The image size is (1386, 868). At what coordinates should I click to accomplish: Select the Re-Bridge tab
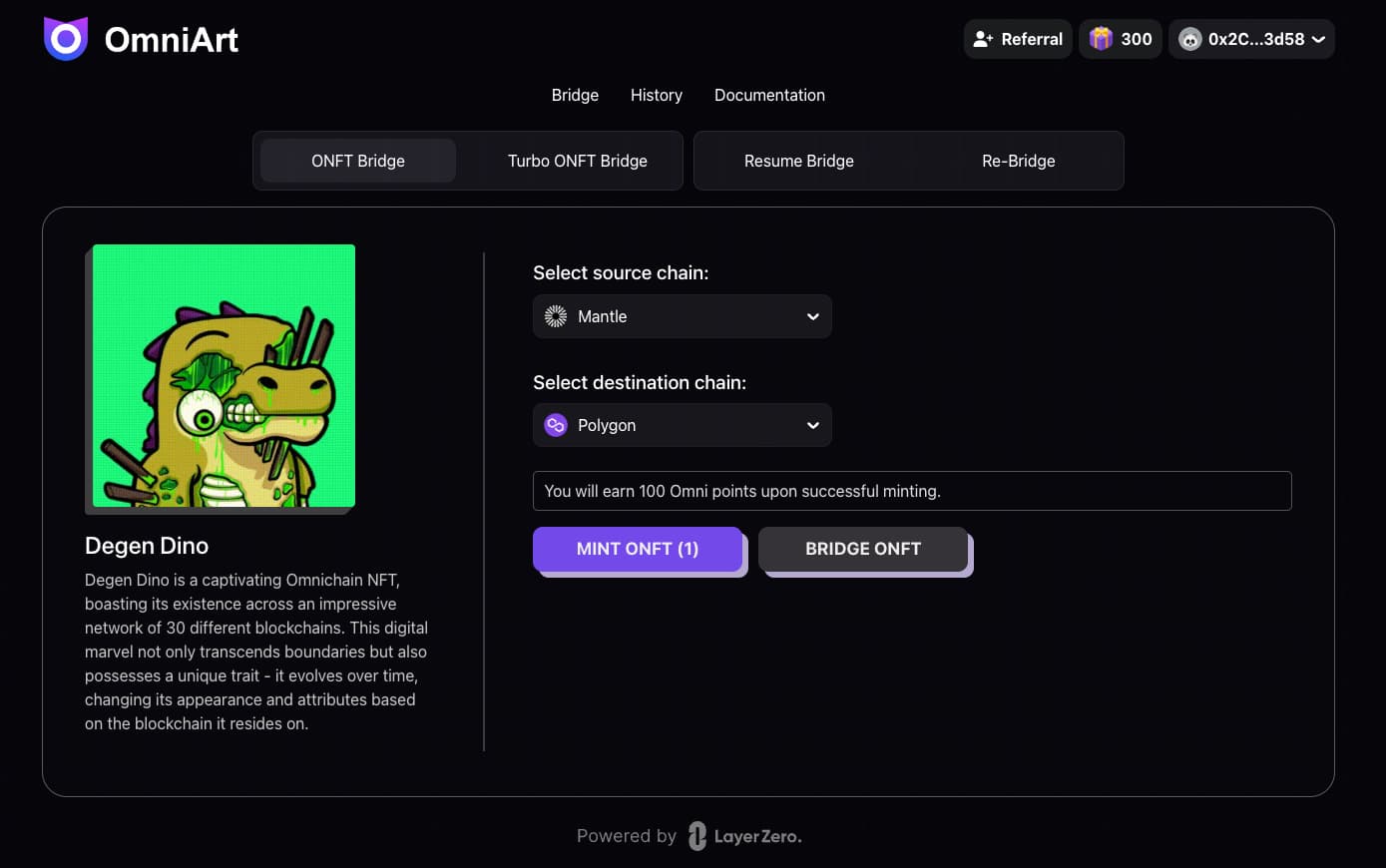click(x=1019, y=161)
